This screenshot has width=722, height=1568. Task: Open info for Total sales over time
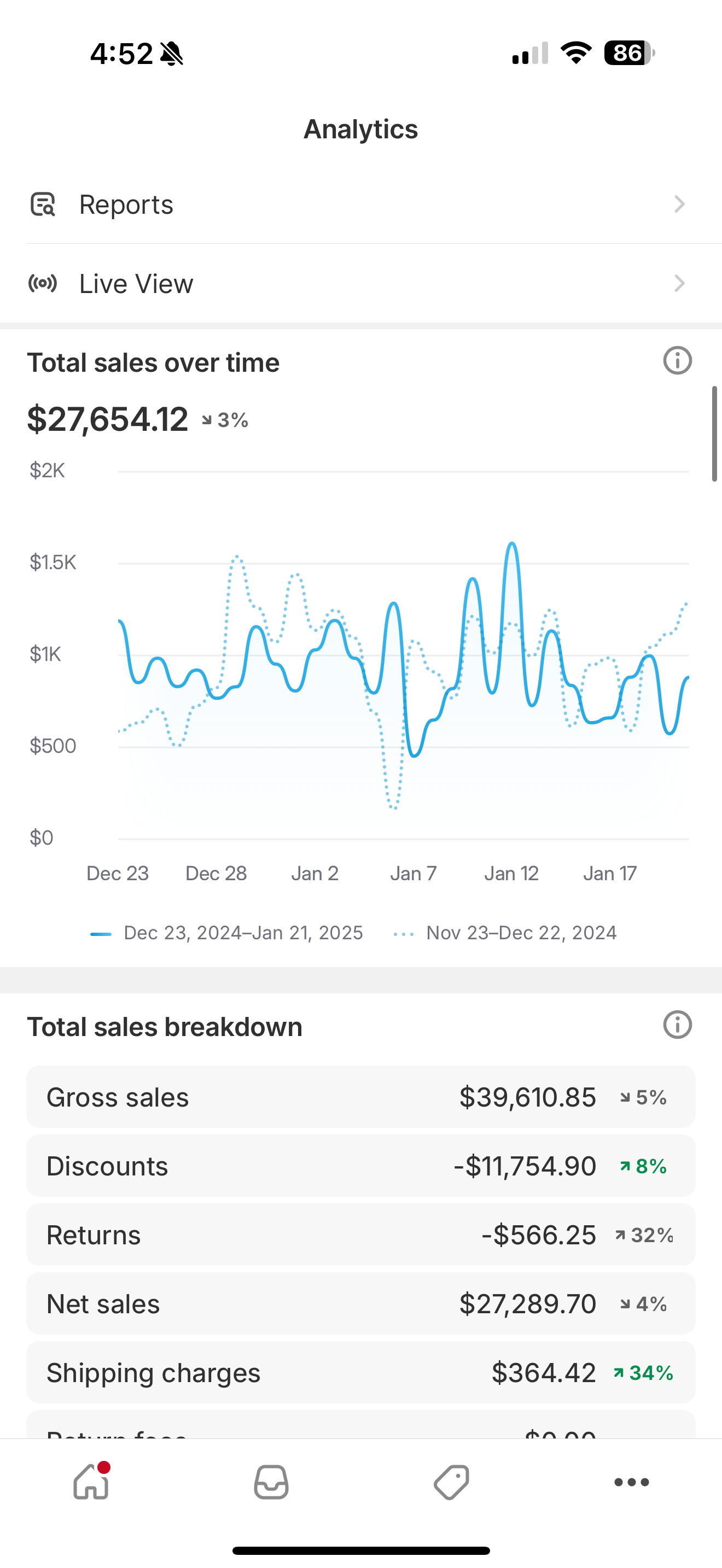point(677,361)
